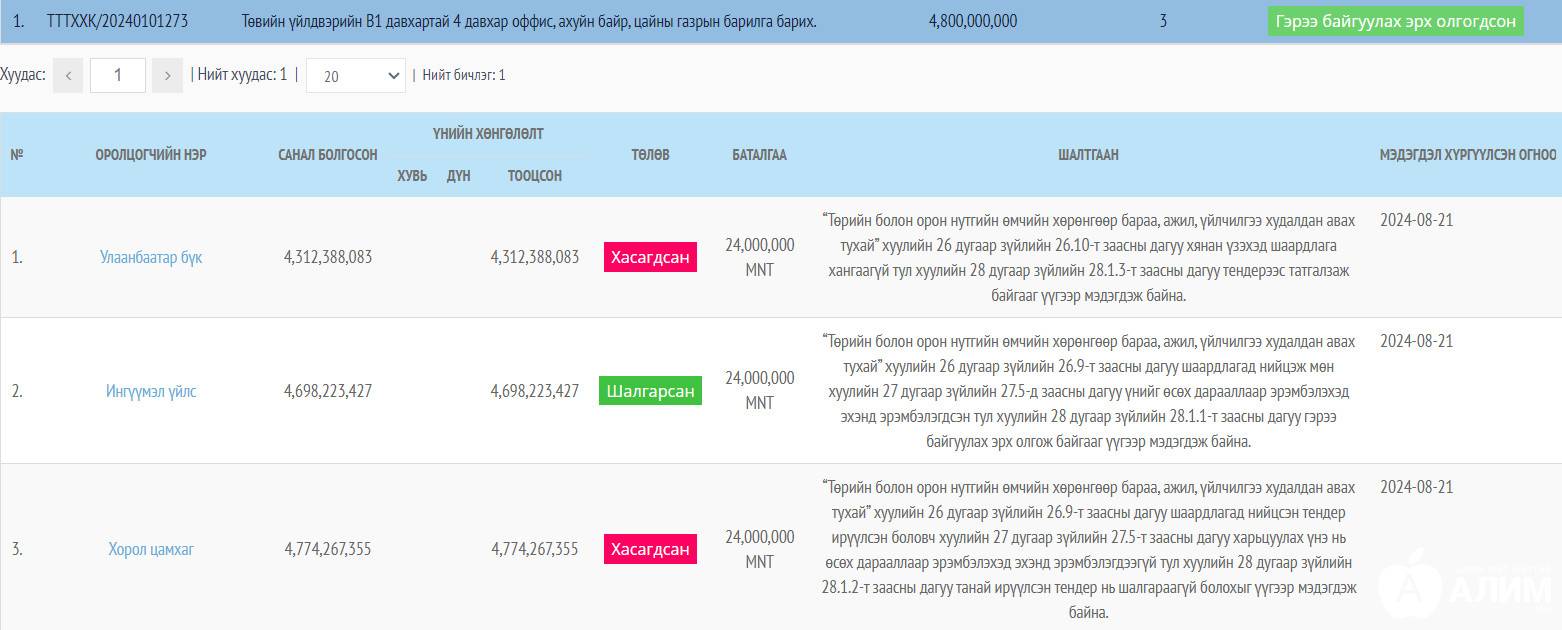This screenshot has height=630, width=1562.
Task: Click the submitted bid '4,312,388,083' of Улаанбаатар бүк
Action: click(x=328, y=257)
